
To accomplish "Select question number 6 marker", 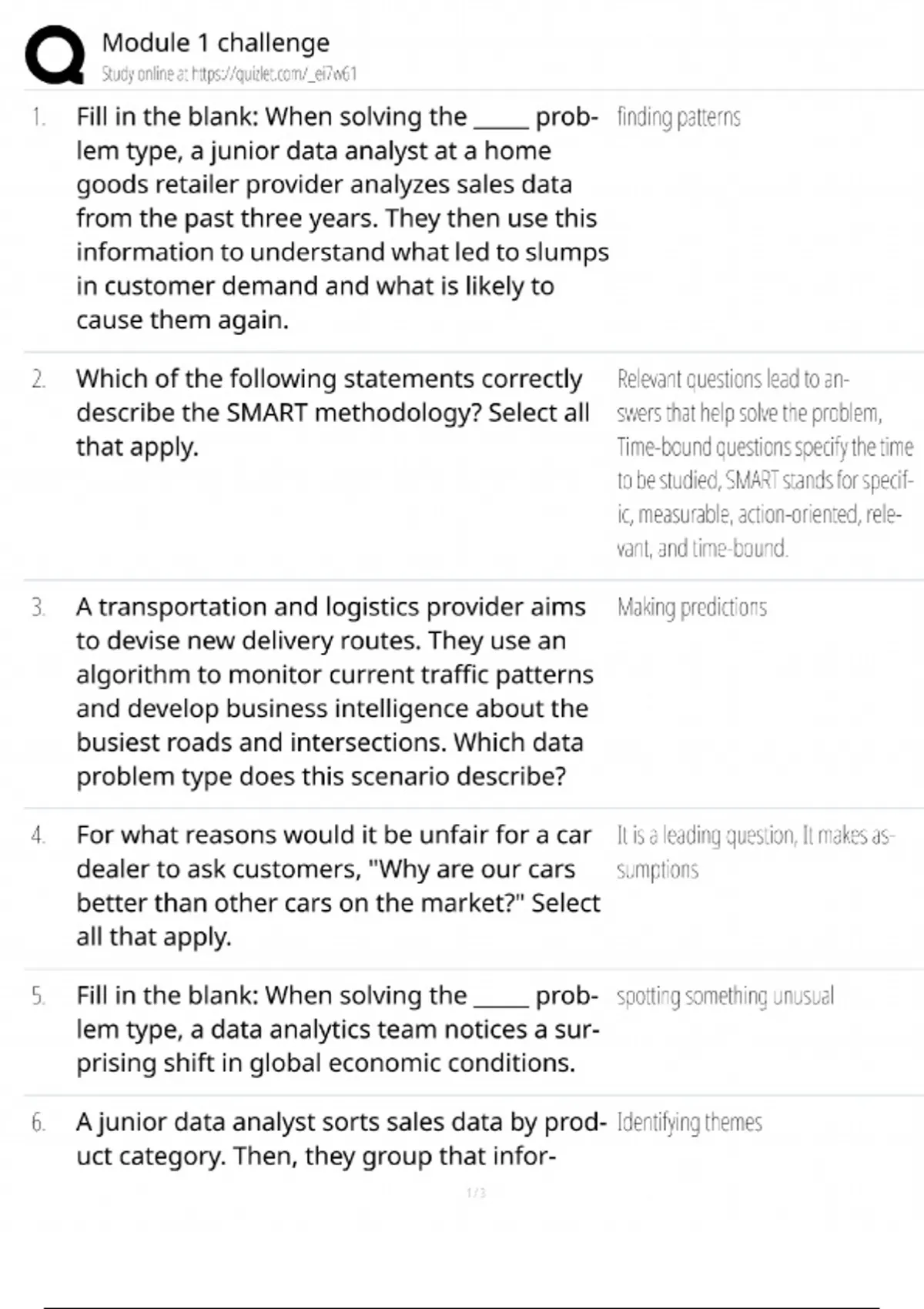I will click(38, 1122).
